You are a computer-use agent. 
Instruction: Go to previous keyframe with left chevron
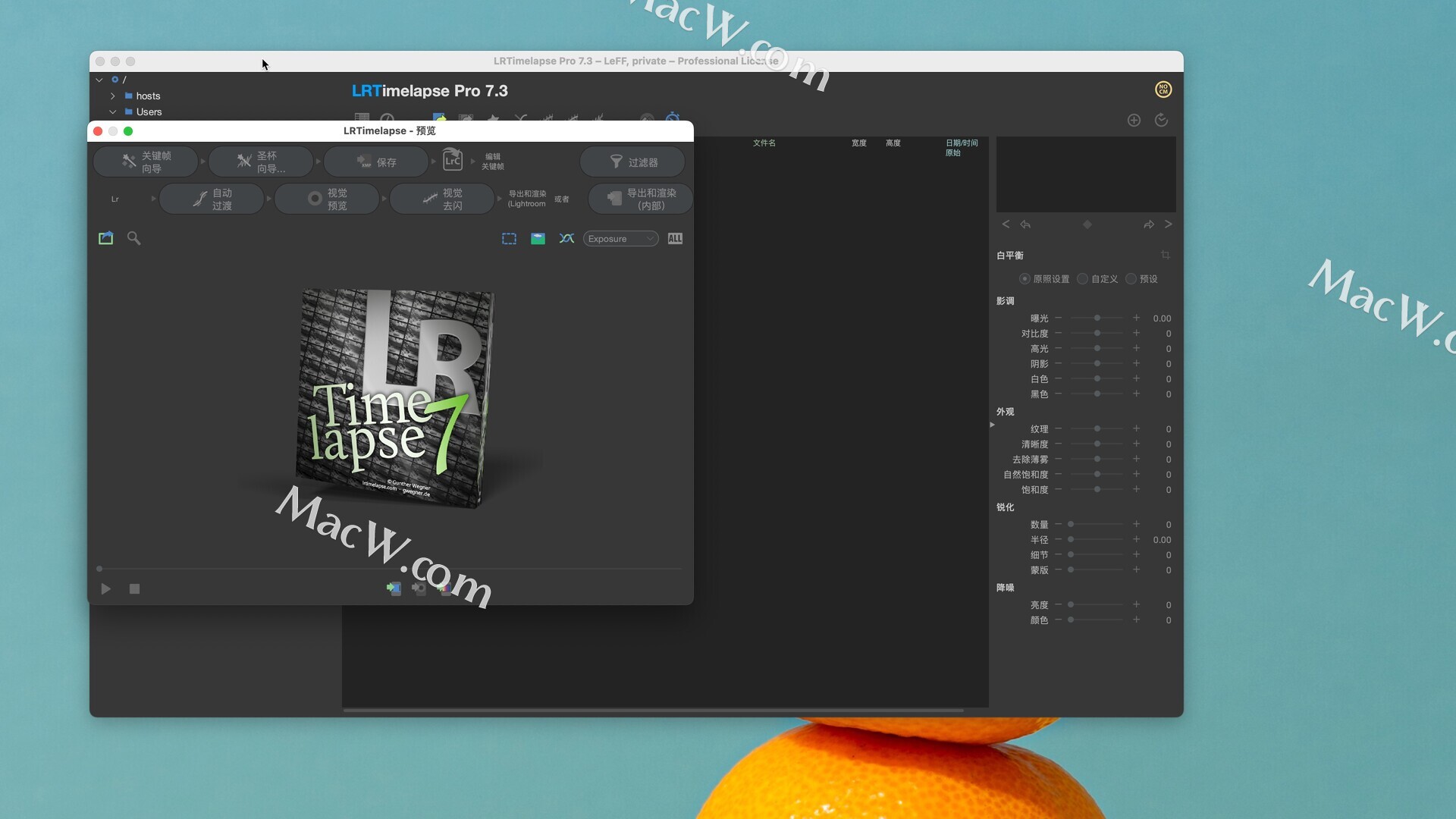[1006, 224]
